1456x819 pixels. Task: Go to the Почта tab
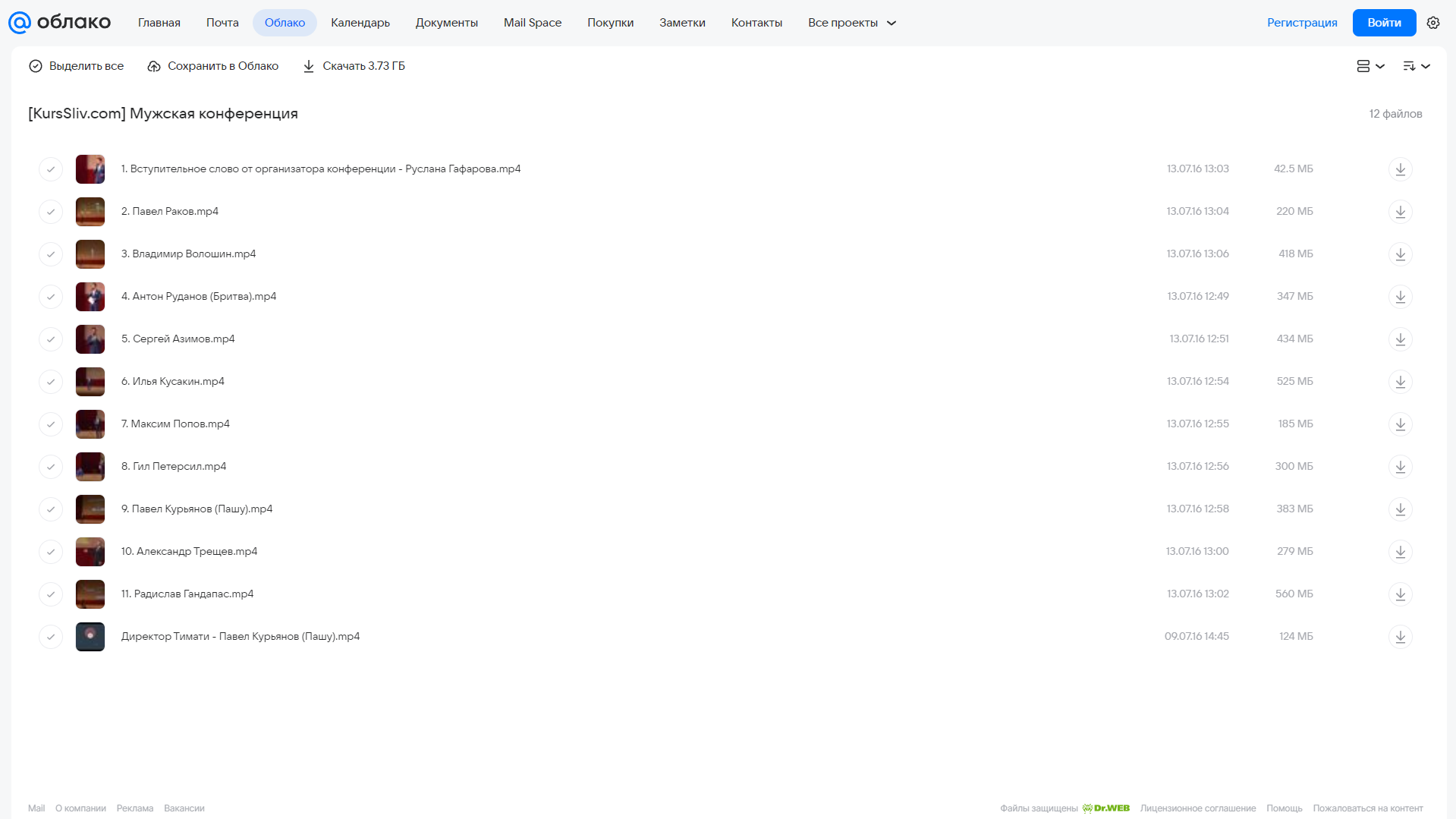[222, 23]
